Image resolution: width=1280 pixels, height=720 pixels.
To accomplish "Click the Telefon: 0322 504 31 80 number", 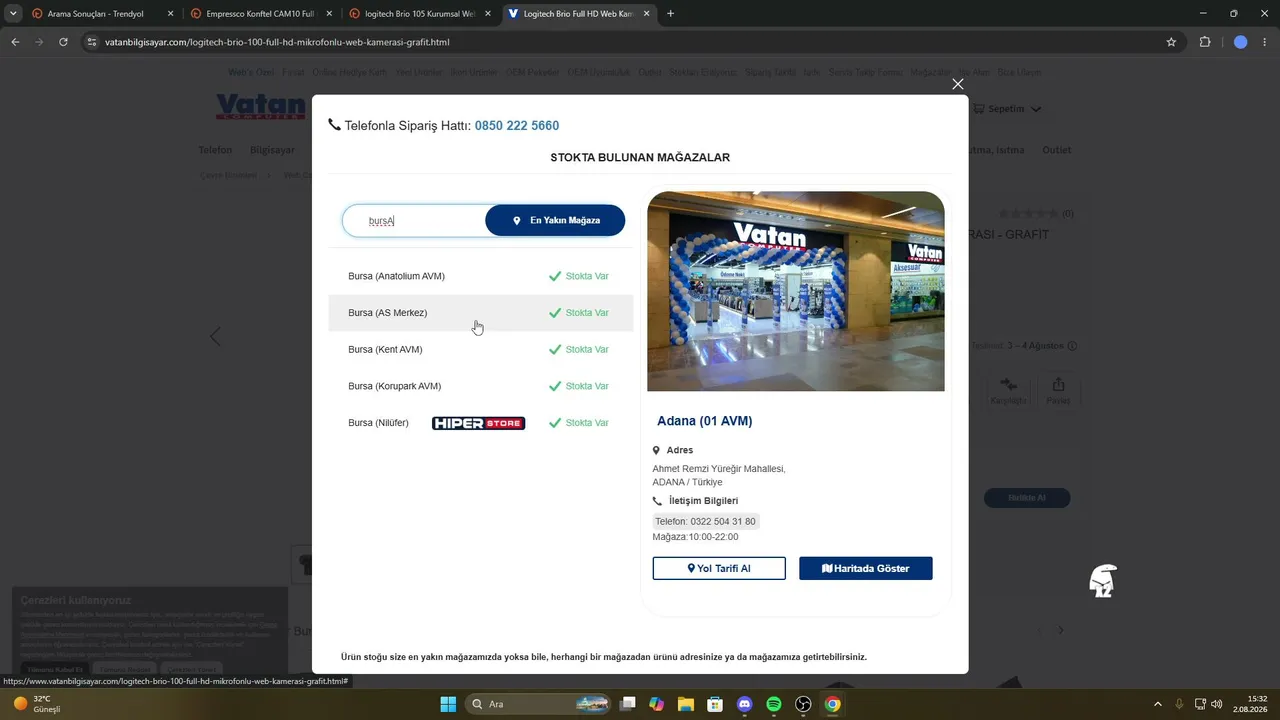I will 705,522.
